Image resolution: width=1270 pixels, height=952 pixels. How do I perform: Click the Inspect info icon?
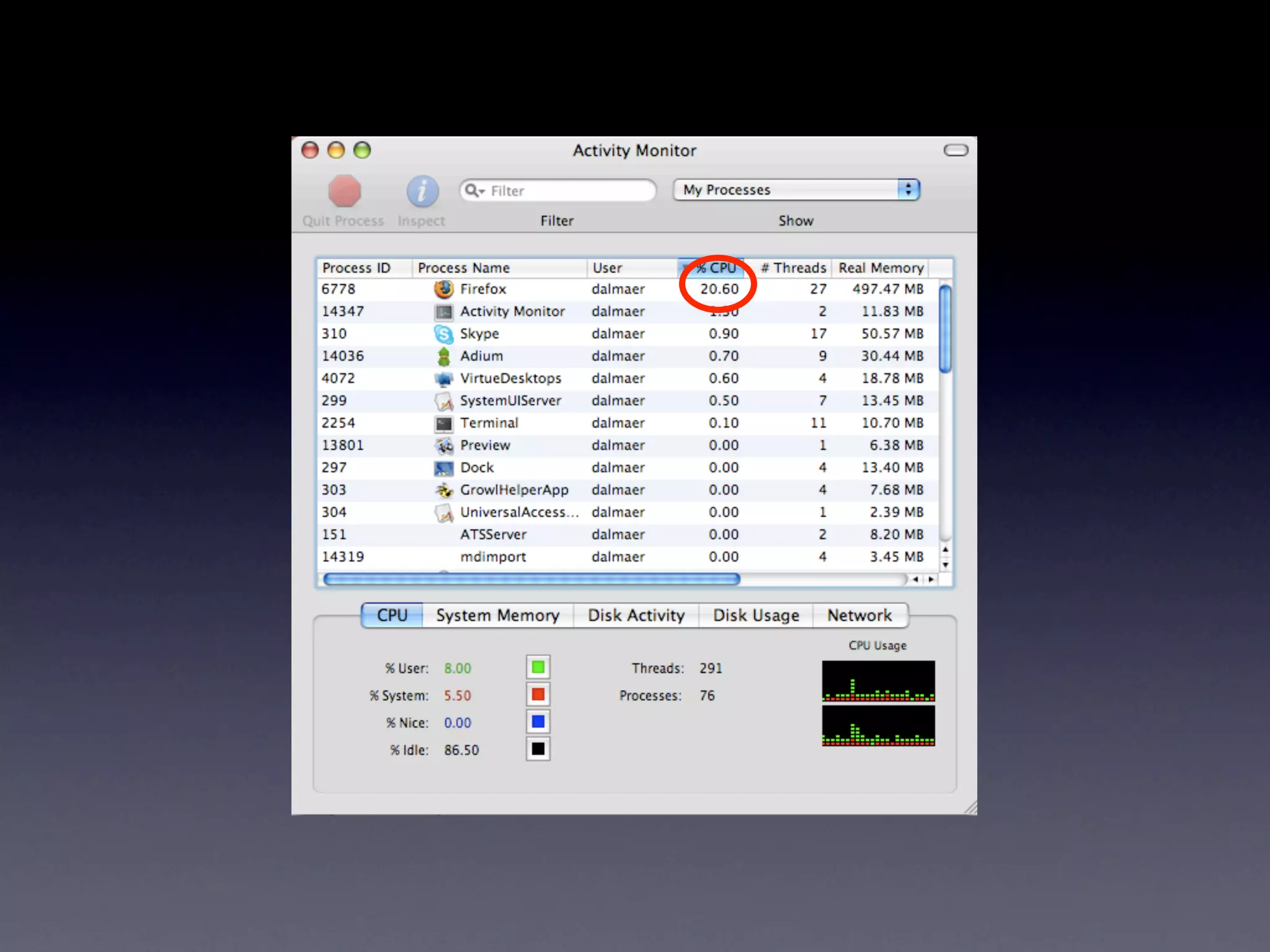point(422,191)
